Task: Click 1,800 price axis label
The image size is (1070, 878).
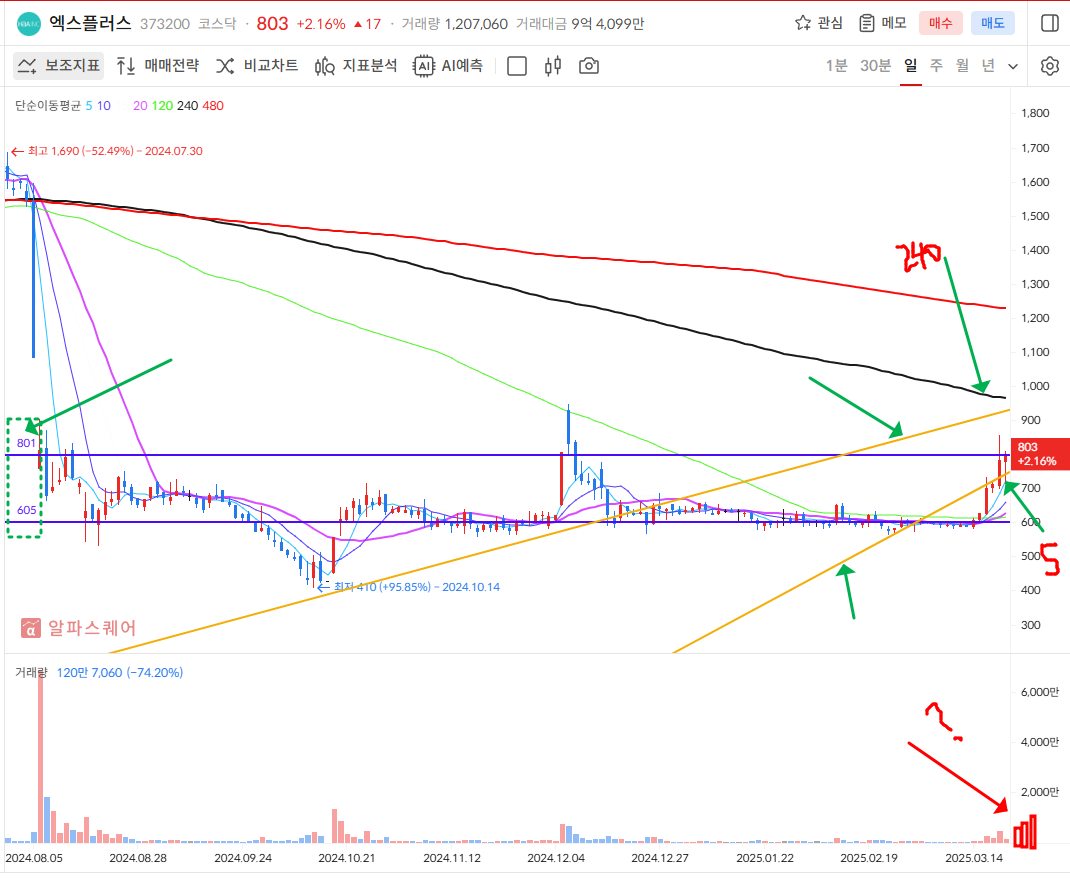Action: pyautogui.click(x=1035, y=113)
